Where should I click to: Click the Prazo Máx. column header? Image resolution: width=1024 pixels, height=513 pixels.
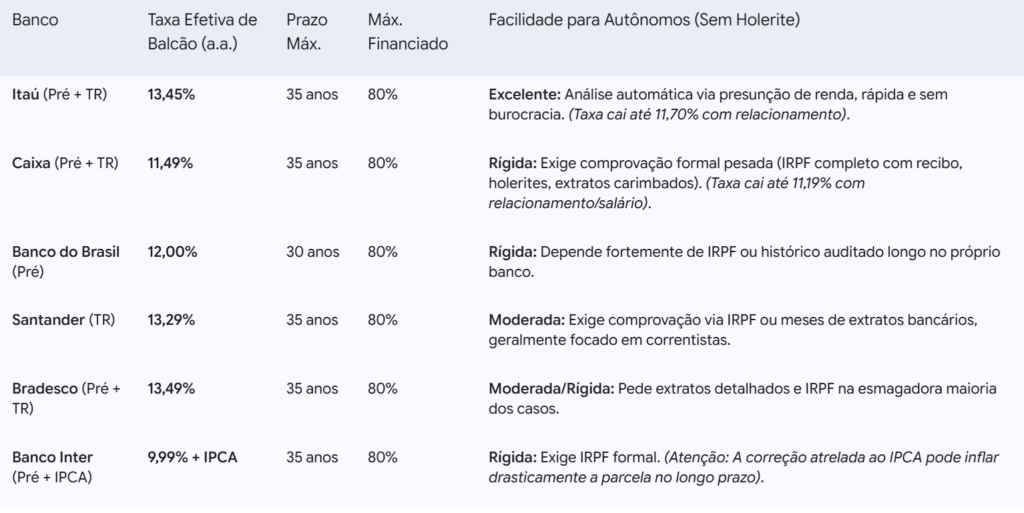[x=307, y=32]
